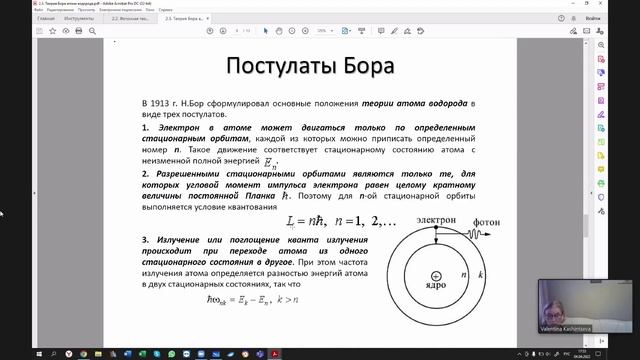Open the Файл menu
Viewport: 640px width, 360px height.
tap(39, 10)
